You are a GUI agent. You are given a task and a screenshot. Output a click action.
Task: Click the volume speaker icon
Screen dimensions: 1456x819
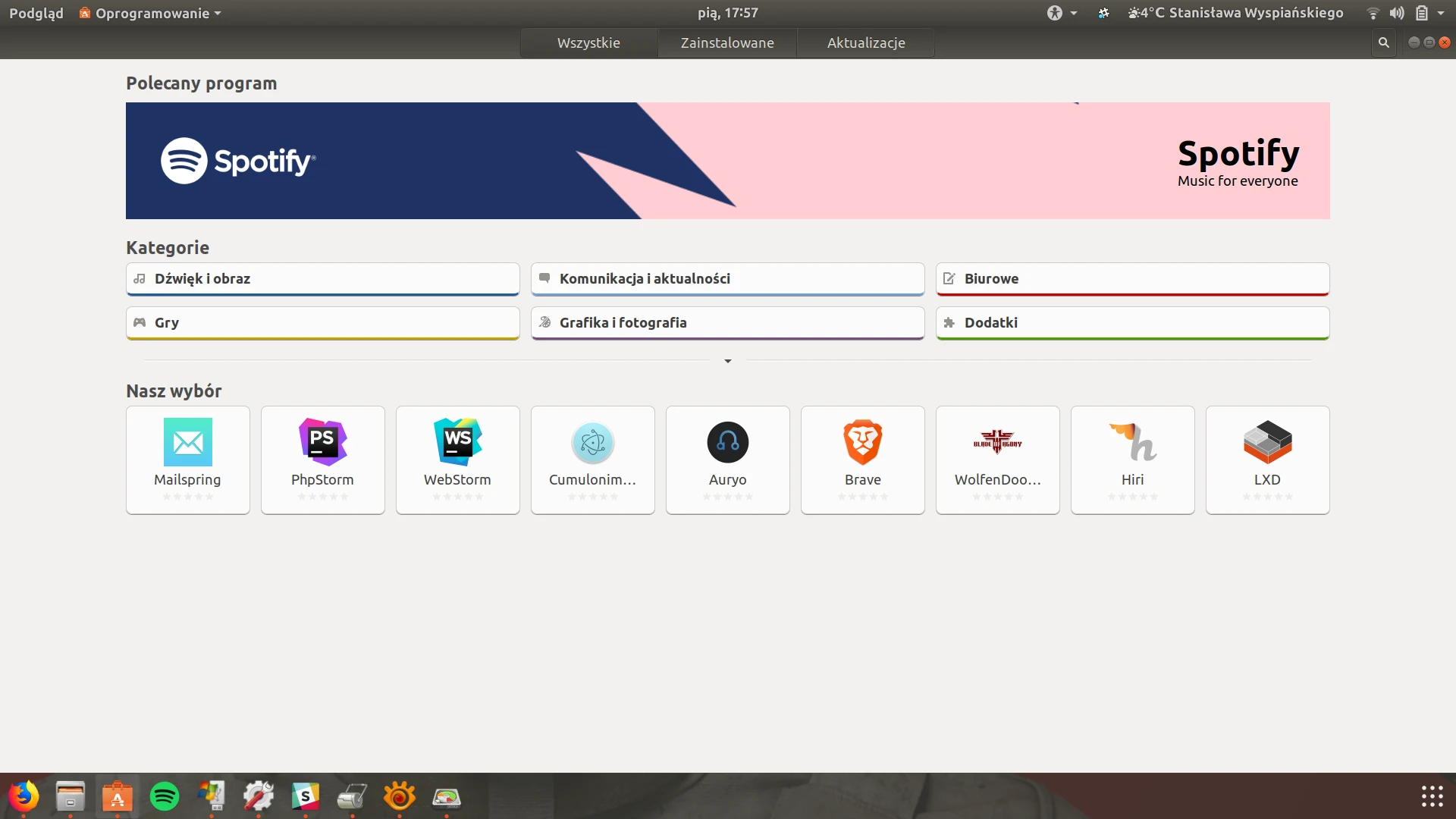1397,13
